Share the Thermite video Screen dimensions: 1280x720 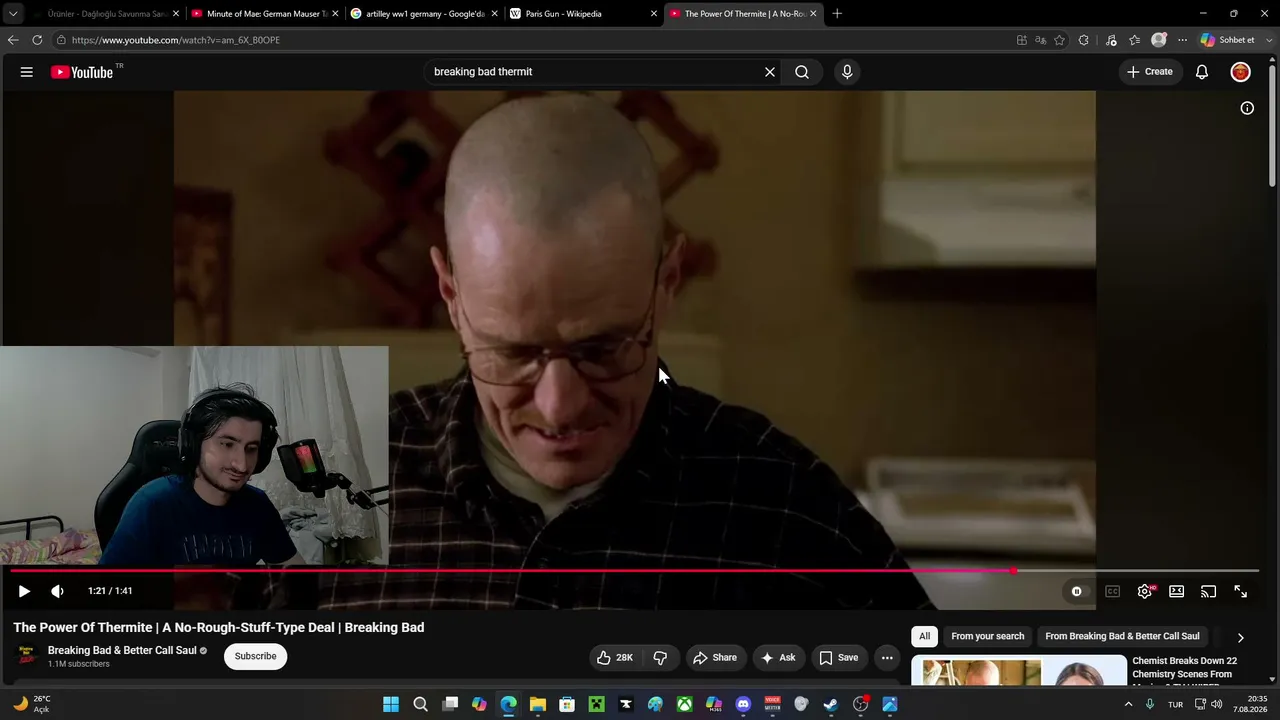pyautogui.click(x=715, y=657)
